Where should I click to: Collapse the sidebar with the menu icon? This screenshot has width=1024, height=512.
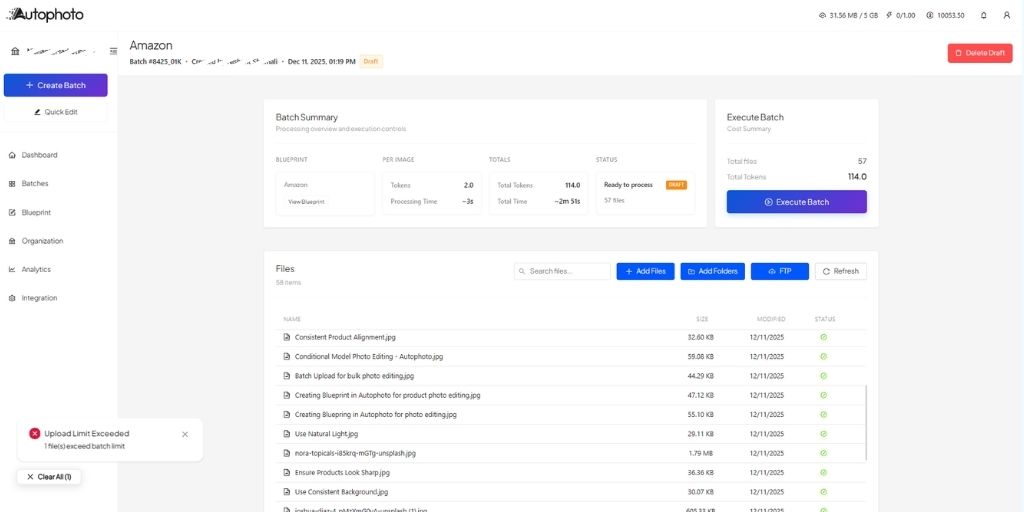(114, 51)
